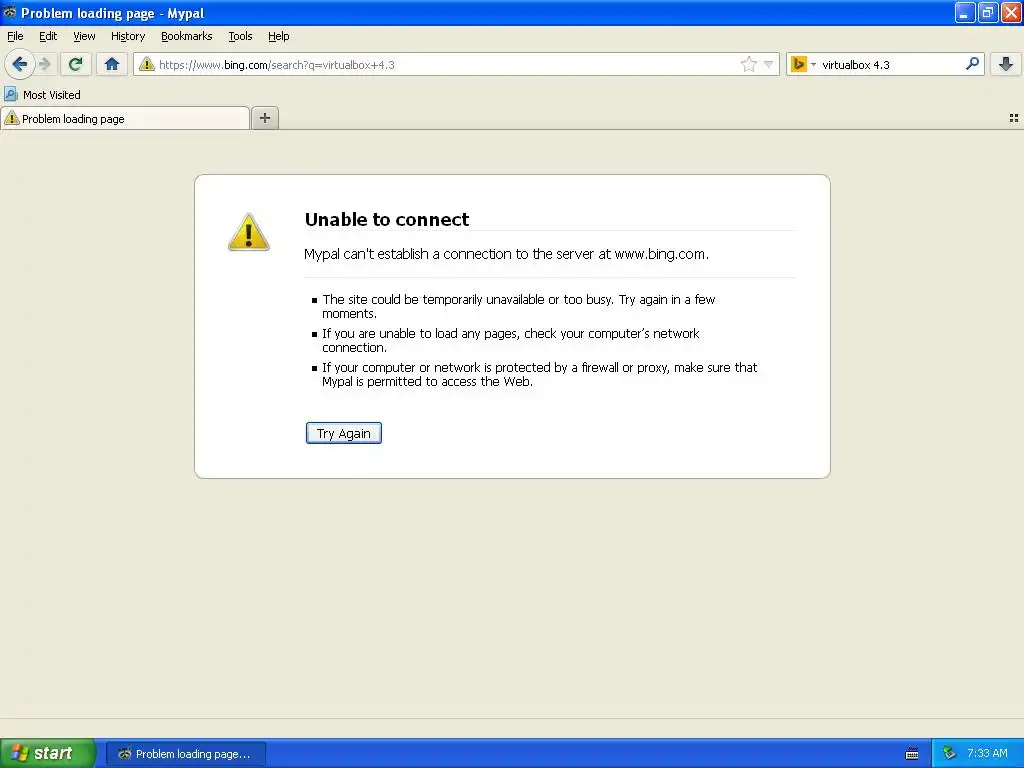Viewport: 1024px width, 768px height.
Task: Open the Edit menu
Action: coord(48,36)
